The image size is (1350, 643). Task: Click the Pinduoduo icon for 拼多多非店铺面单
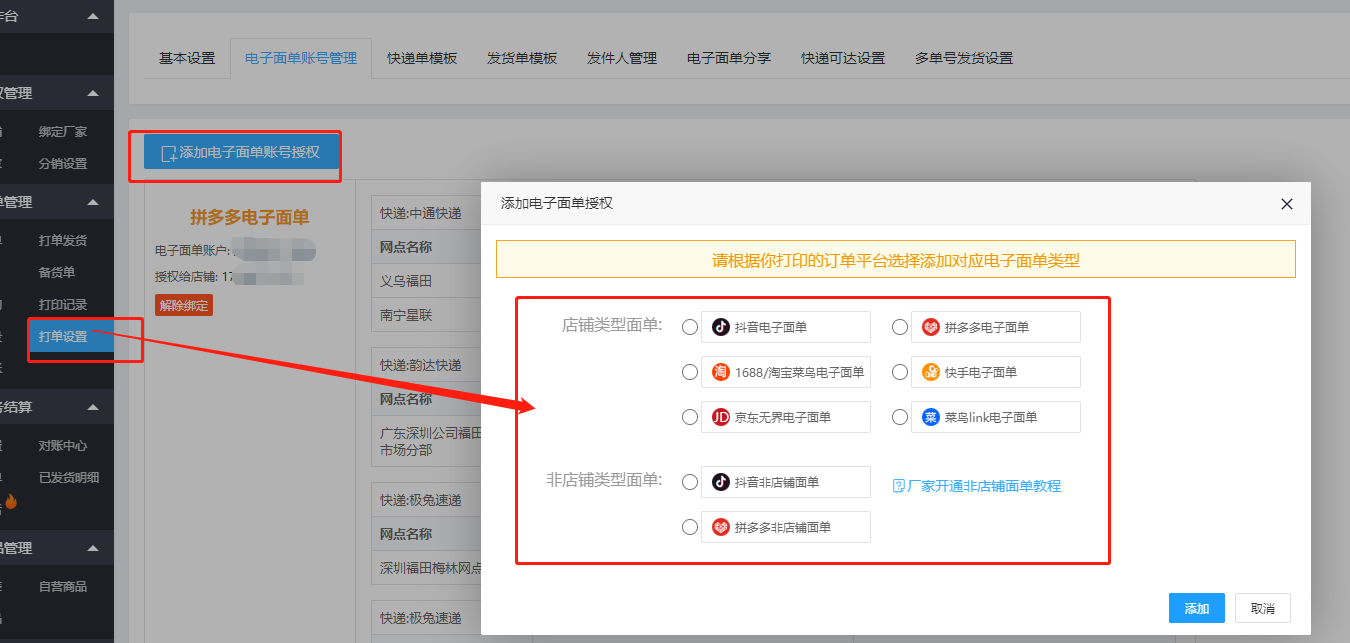pos(720,527)
